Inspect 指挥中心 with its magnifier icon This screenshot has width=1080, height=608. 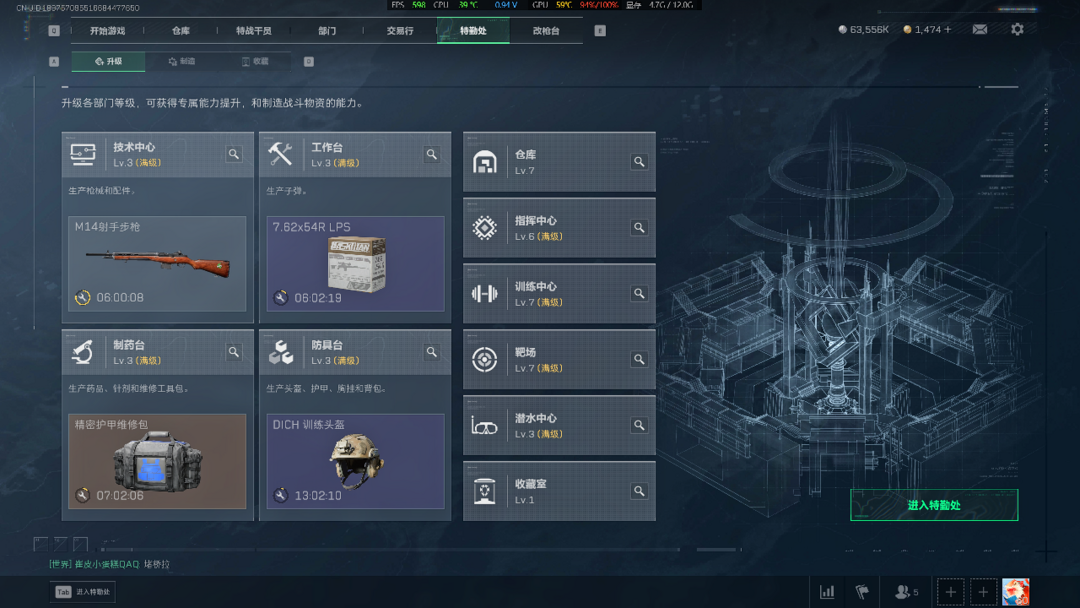pyautogui.click(x=639, y=228)
